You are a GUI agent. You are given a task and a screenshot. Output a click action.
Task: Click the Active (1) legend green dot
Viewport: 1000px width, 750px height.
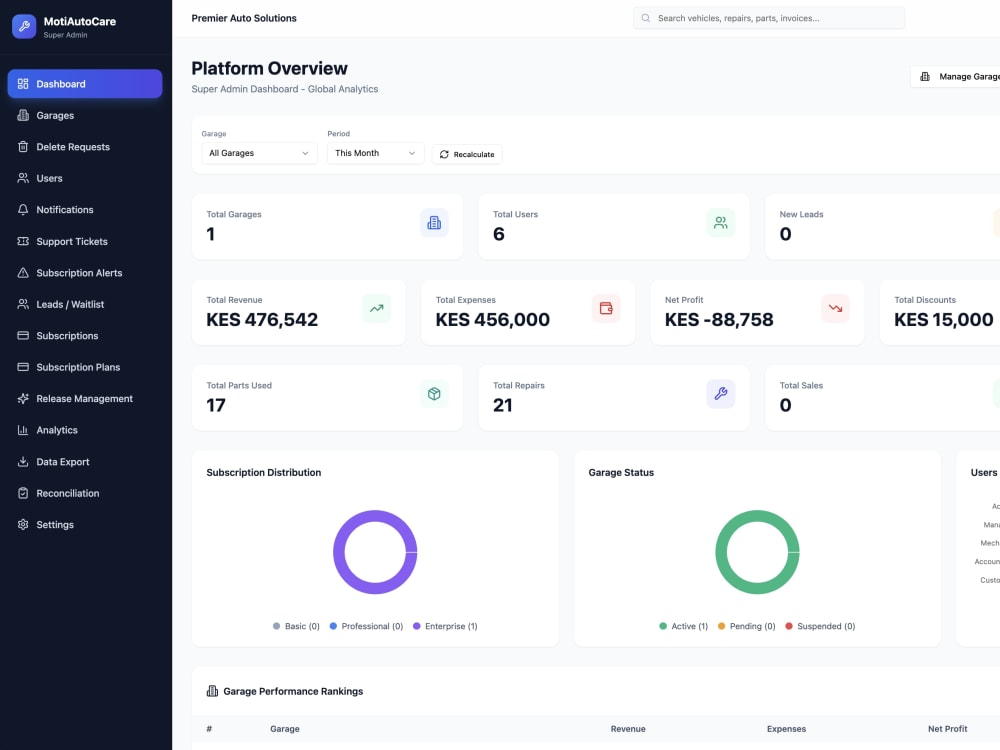[x=663, y=626]
